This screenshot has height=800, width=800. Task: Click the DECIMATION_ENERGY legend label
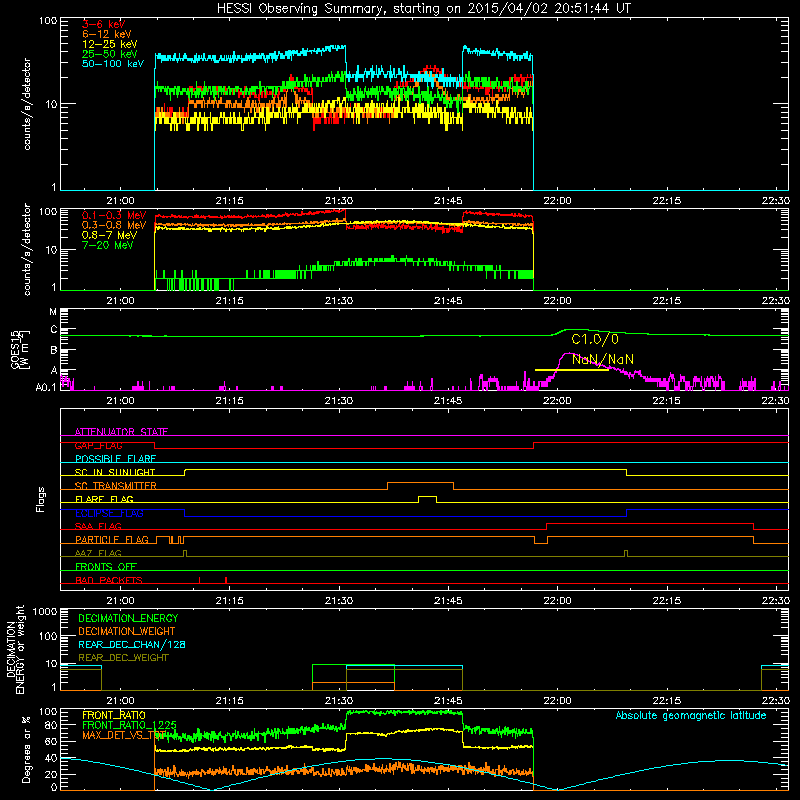click(128, 618)
